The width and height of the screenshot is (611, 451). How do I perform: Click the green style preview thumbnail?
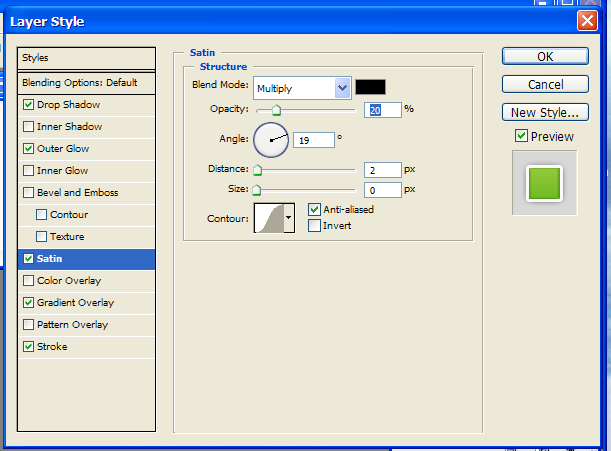(x=545, y=183)
